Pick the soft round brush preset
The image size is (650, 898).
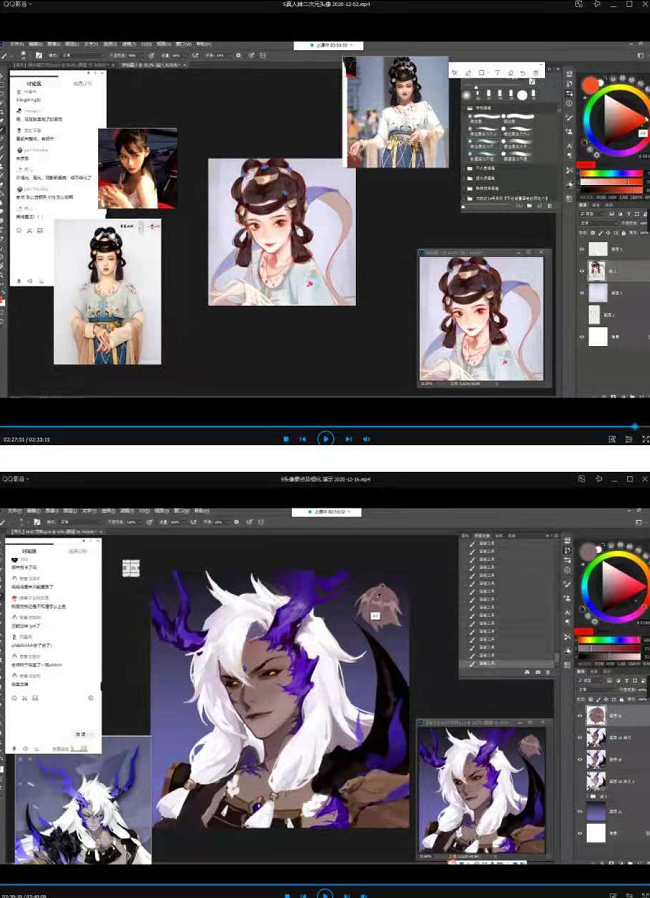click(x=466, y=95)
